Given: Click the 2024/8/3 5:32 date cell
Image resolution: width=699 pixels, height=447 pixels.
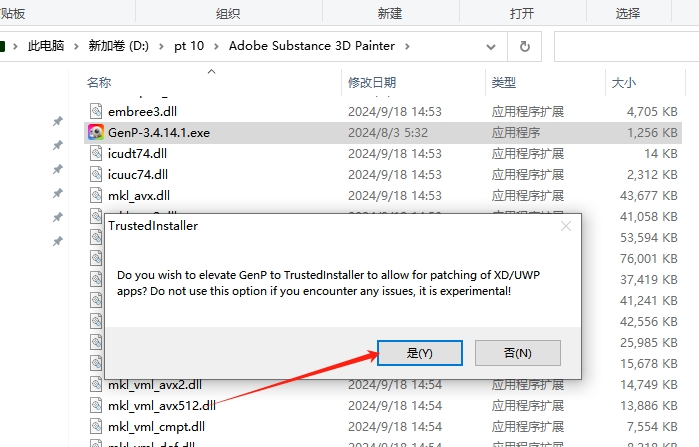Looking at the screenshot, I should (x=388, y=132).
